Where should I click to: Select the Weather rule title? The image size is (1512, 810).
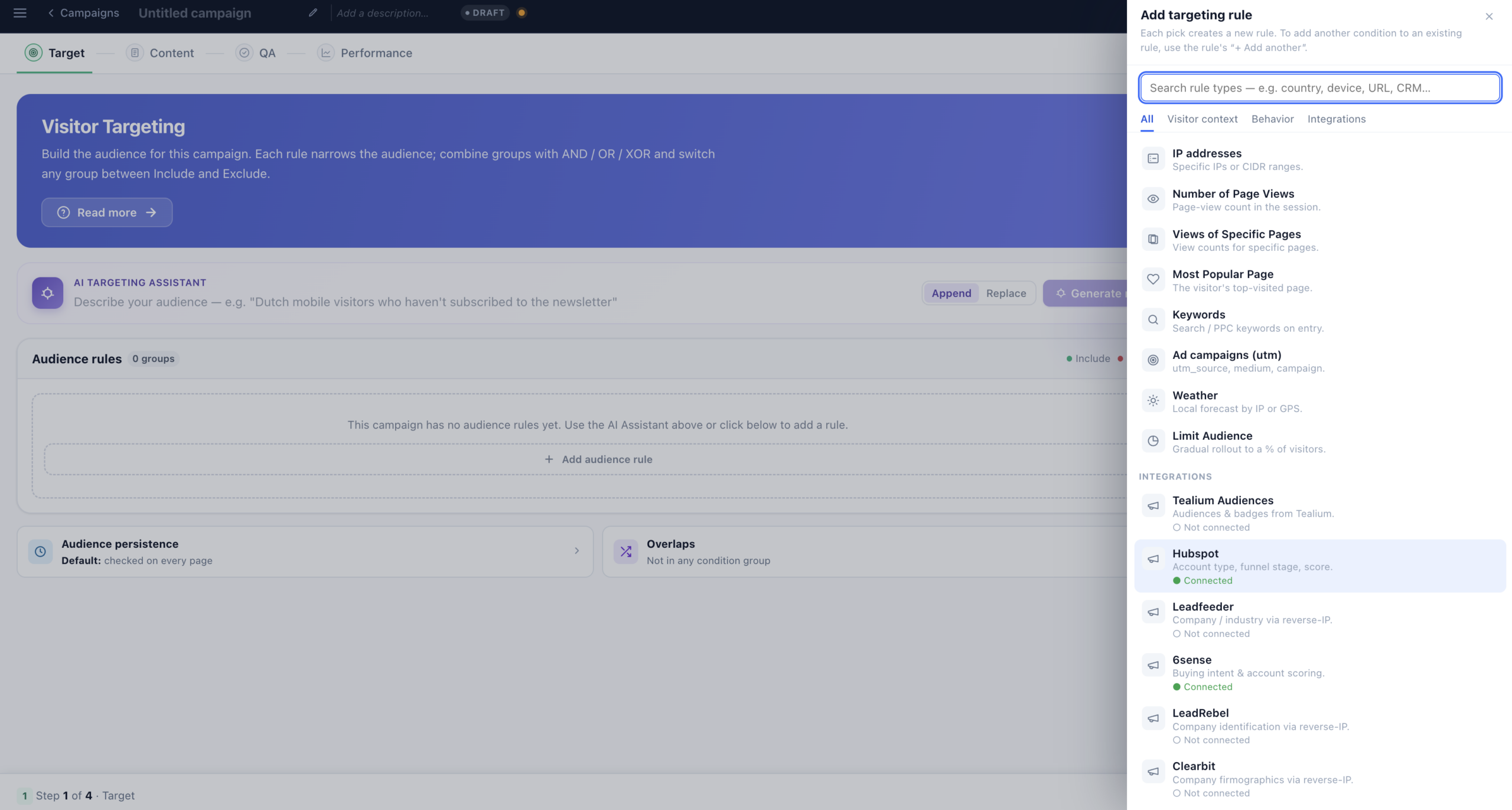1195,396
